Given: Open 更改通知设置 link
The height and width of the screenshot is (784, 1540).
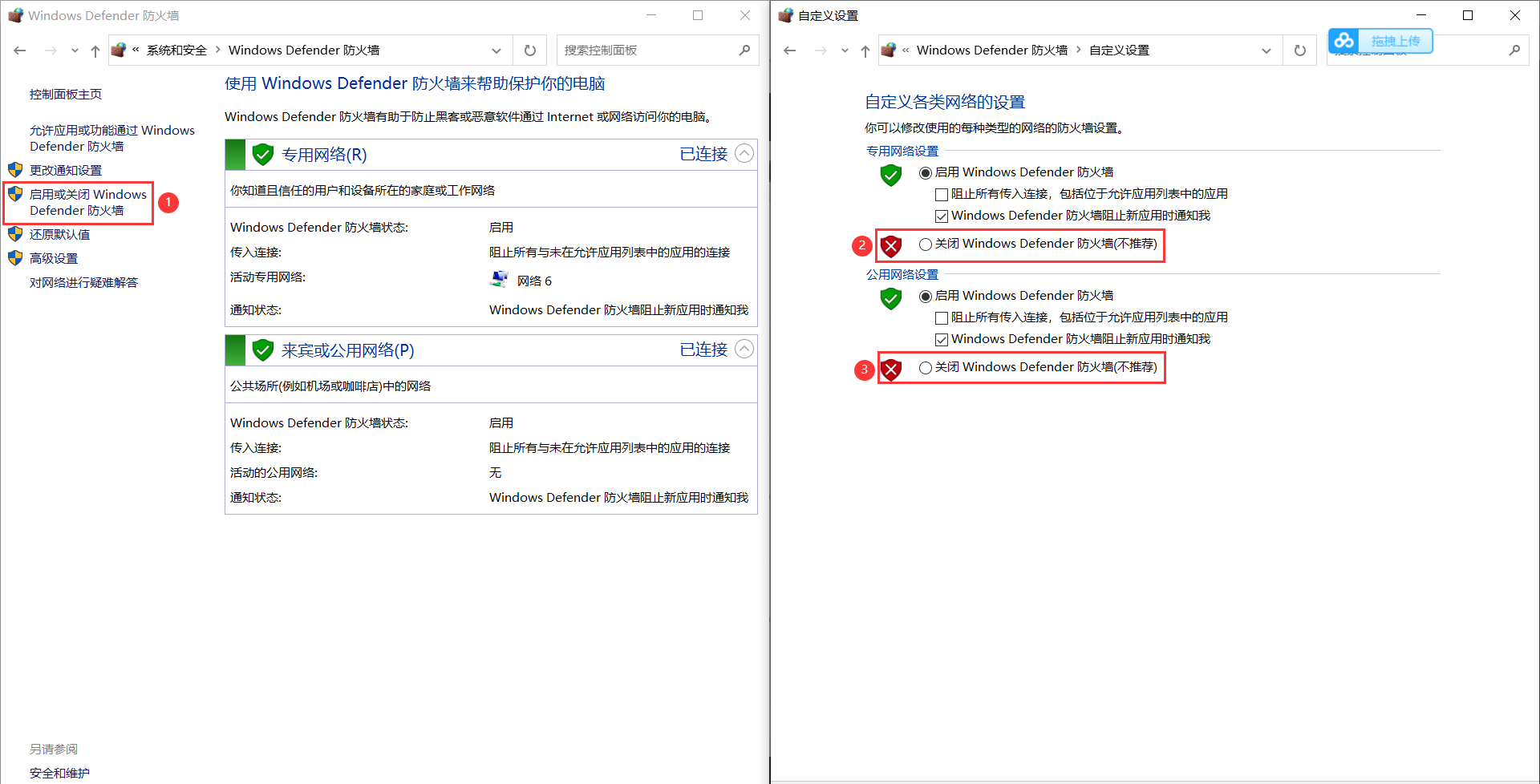Looking at the screenshot, I should click(x=66, y=170).
